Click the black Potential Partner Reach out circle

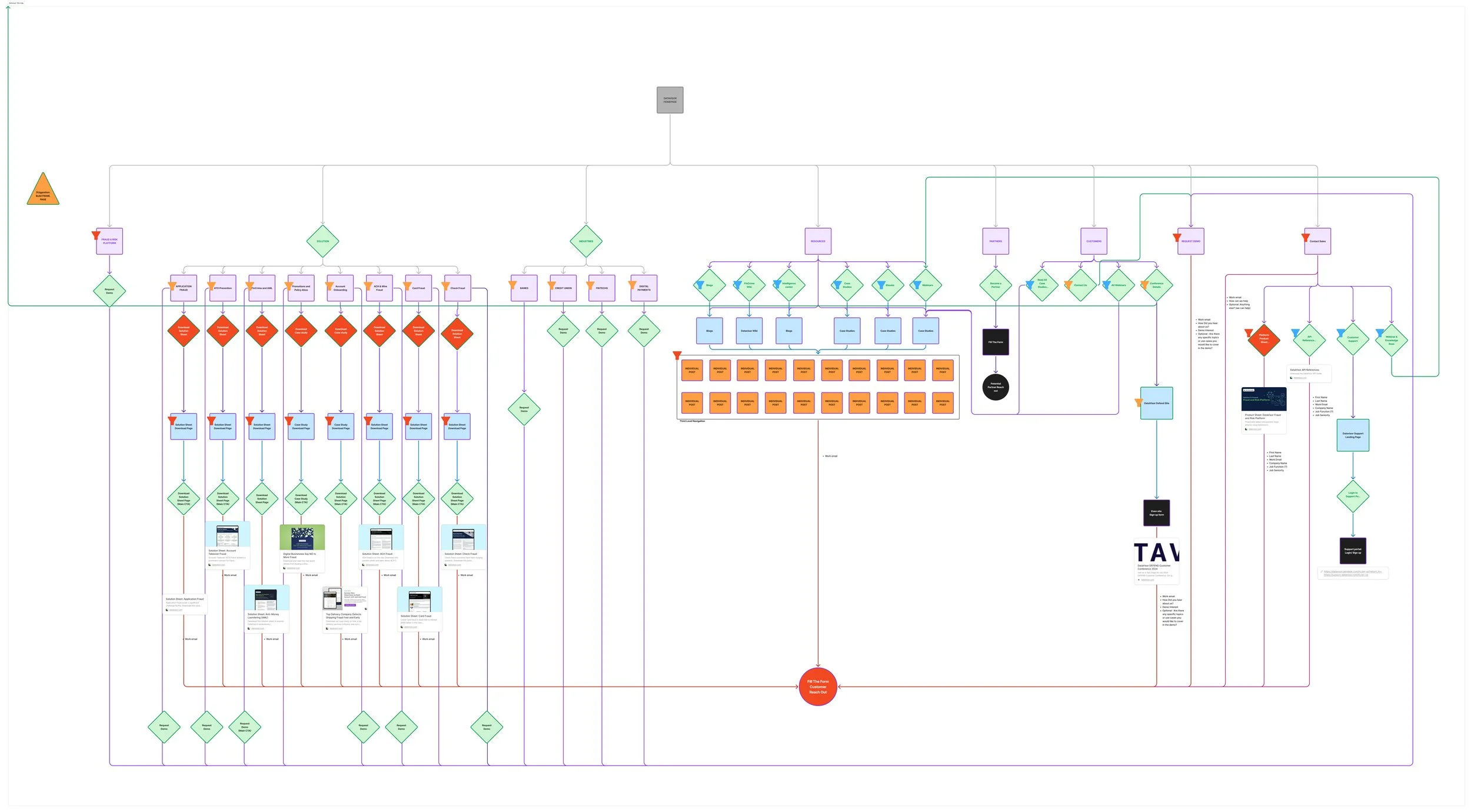(996, 387)
